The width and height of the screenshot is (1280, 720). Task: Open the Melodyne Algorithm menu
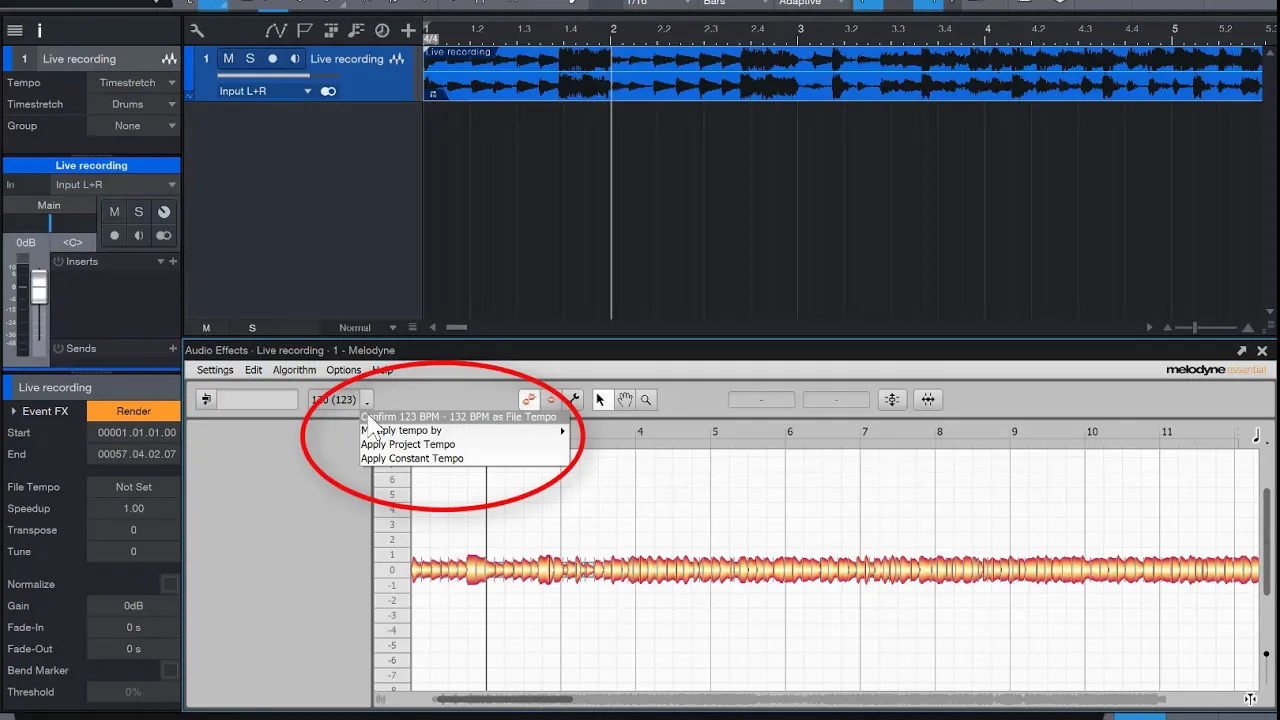click(294, 370)
